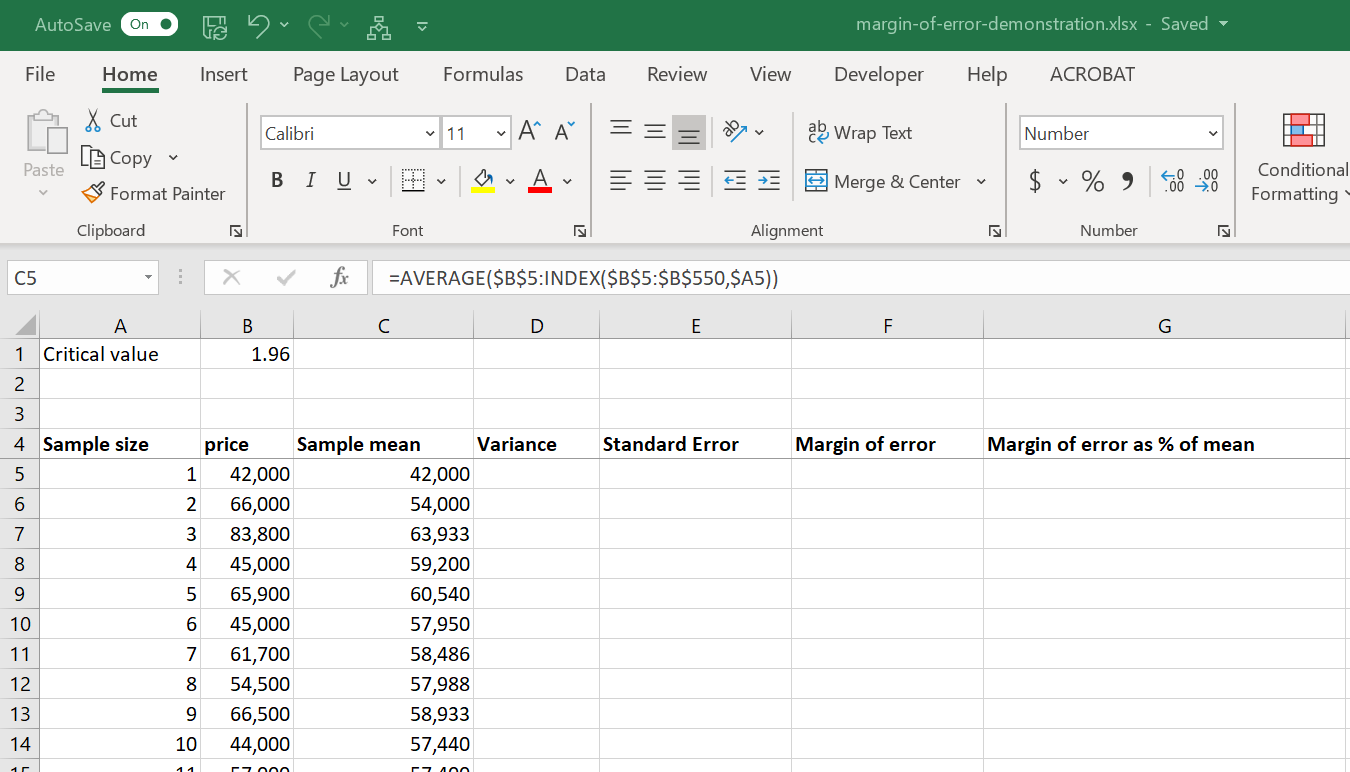The image size is (1350, 772).
Task: Expand the Number format dropdown
Action: click(1213, 133)
